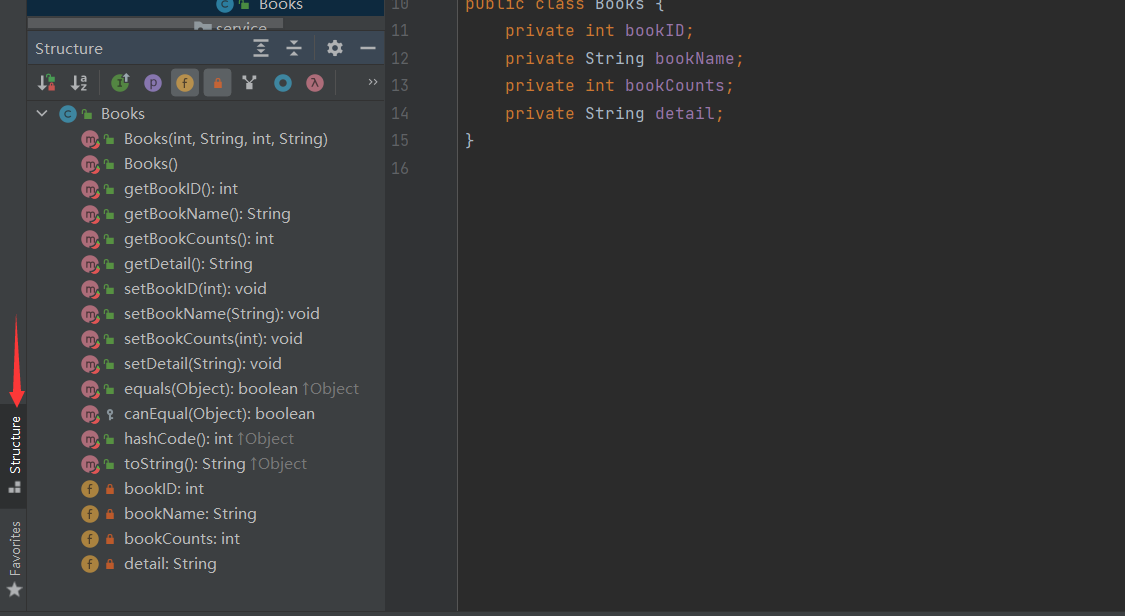Open the Structure tool window tab
This screenshot has width=1125, height=616.
pyautogui.click(x=14, y=455)
